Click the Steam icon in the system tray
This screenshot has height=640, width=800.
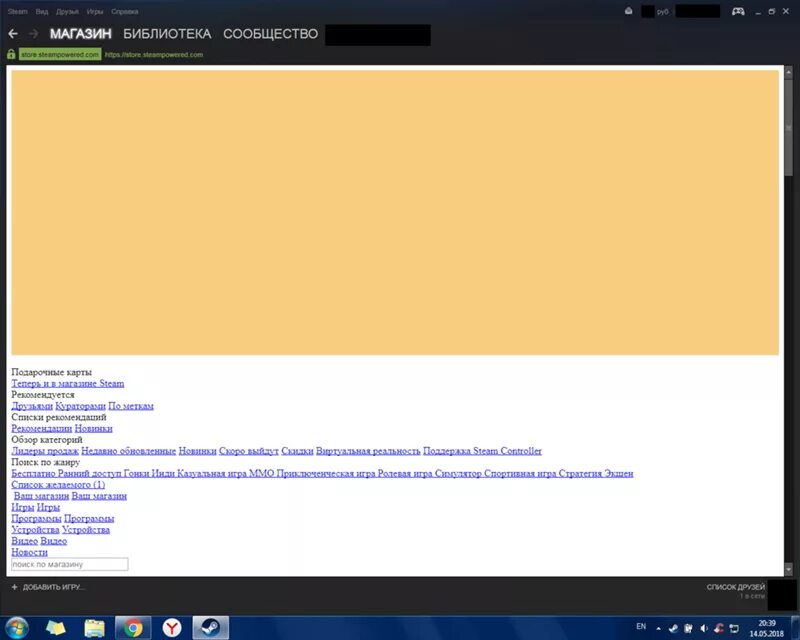click(673, 628)
